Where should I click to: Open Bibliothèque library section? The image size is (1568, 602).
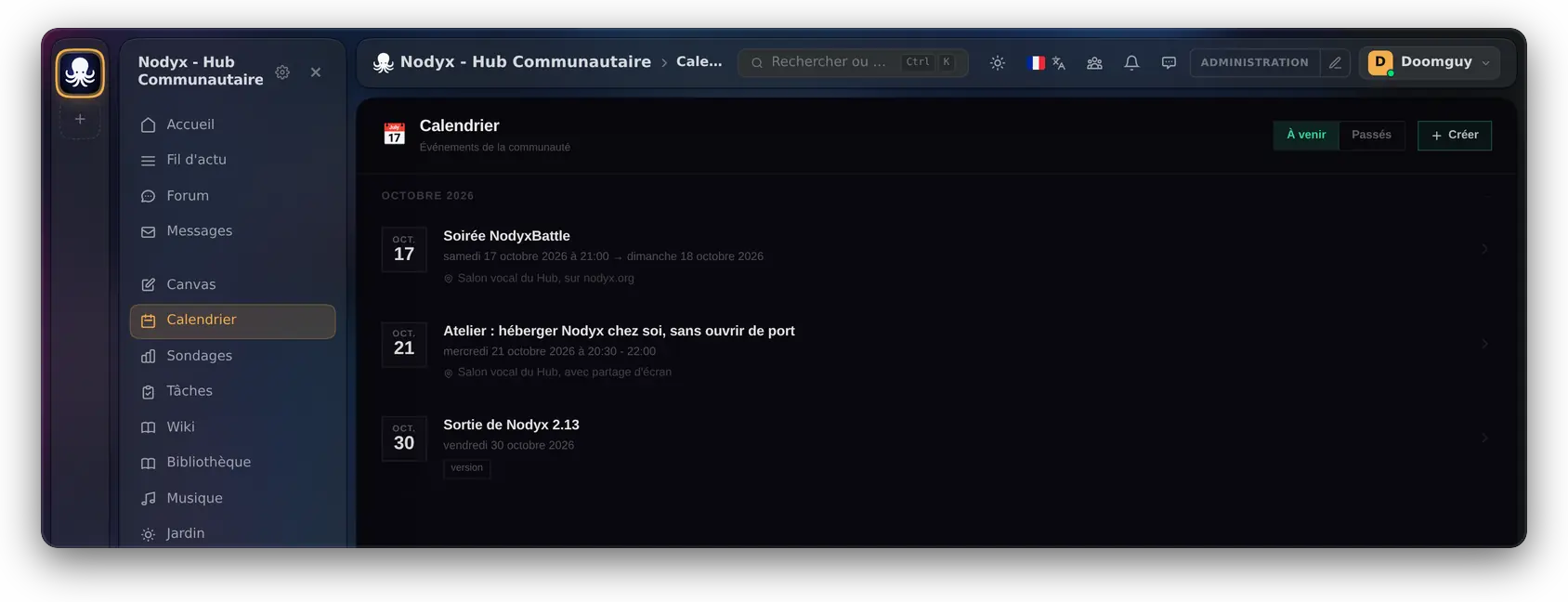[232, 463]
